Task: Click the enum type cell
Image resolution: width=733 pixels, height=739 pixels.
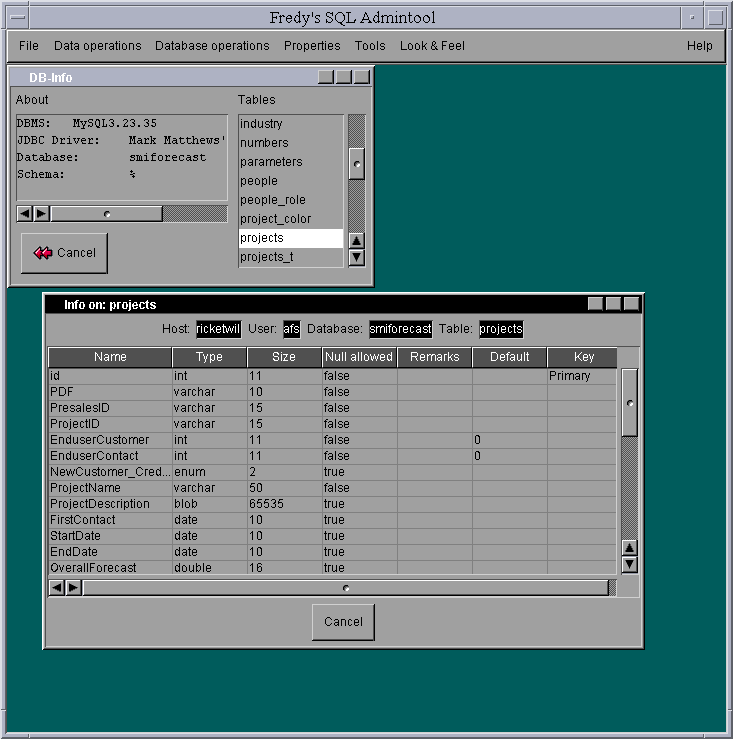Action: (x=209, y=472)
